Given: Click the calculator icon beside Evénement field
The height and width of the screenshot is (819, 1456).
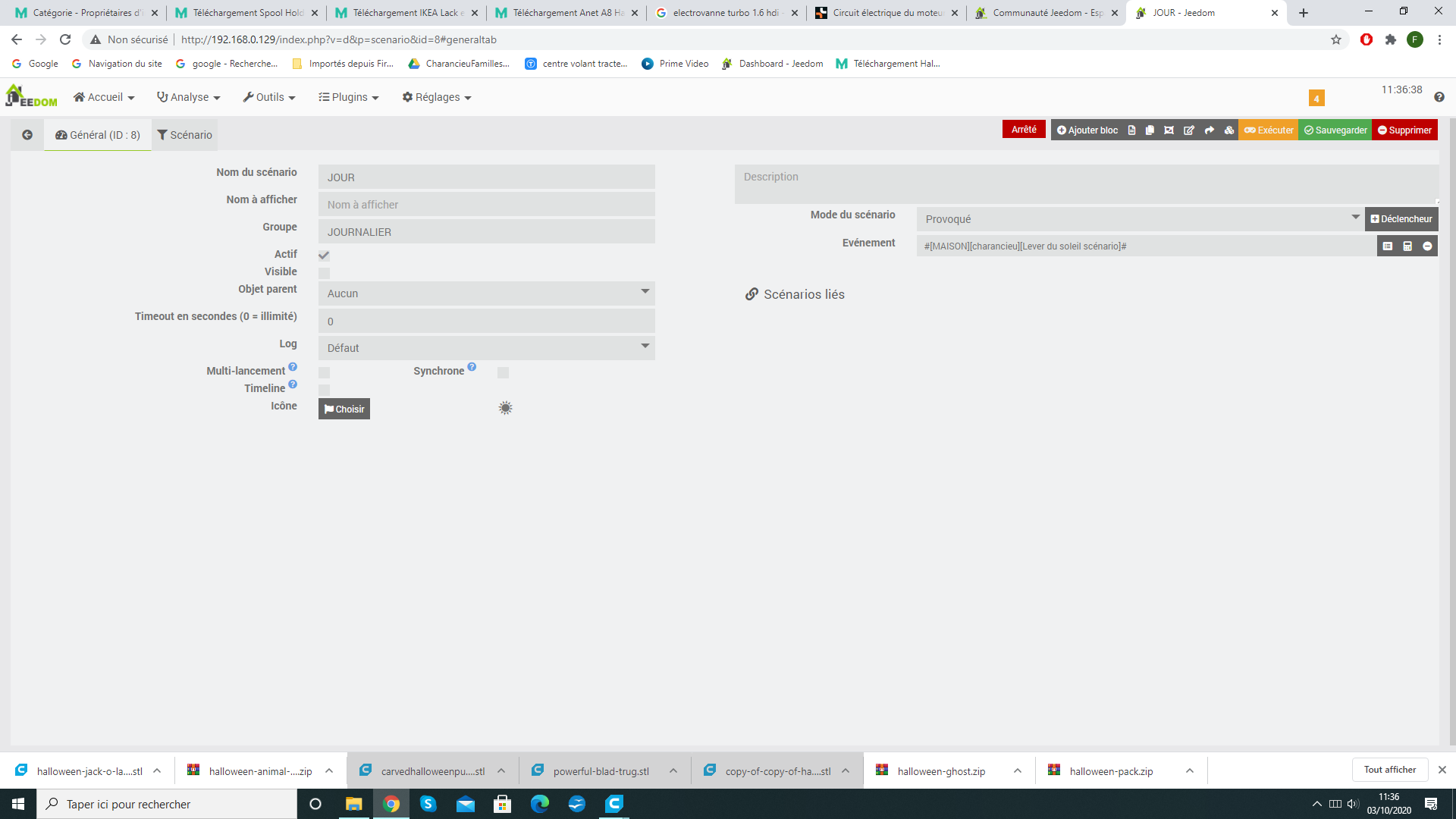Looking at the screenshot, I should (x=1407, y=246).
